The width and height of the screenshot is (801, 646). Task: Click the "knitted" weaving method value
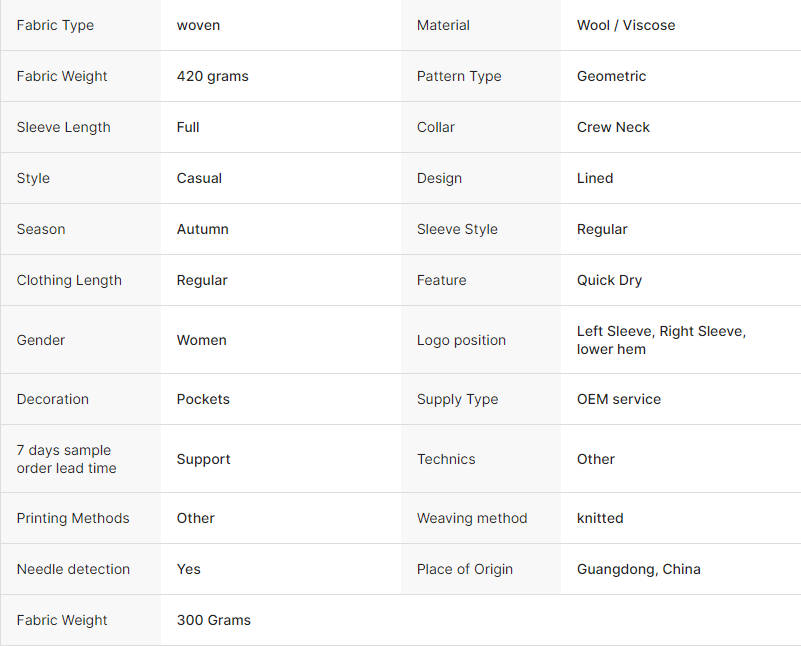[x=600, y=518]
